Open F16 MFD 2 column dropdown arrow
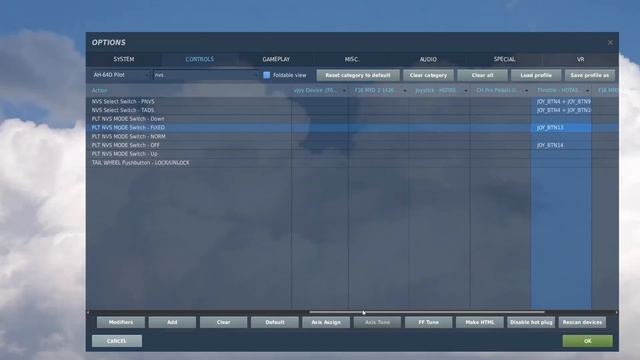Screen dimensions: 640x360 (x=404, y=91)
